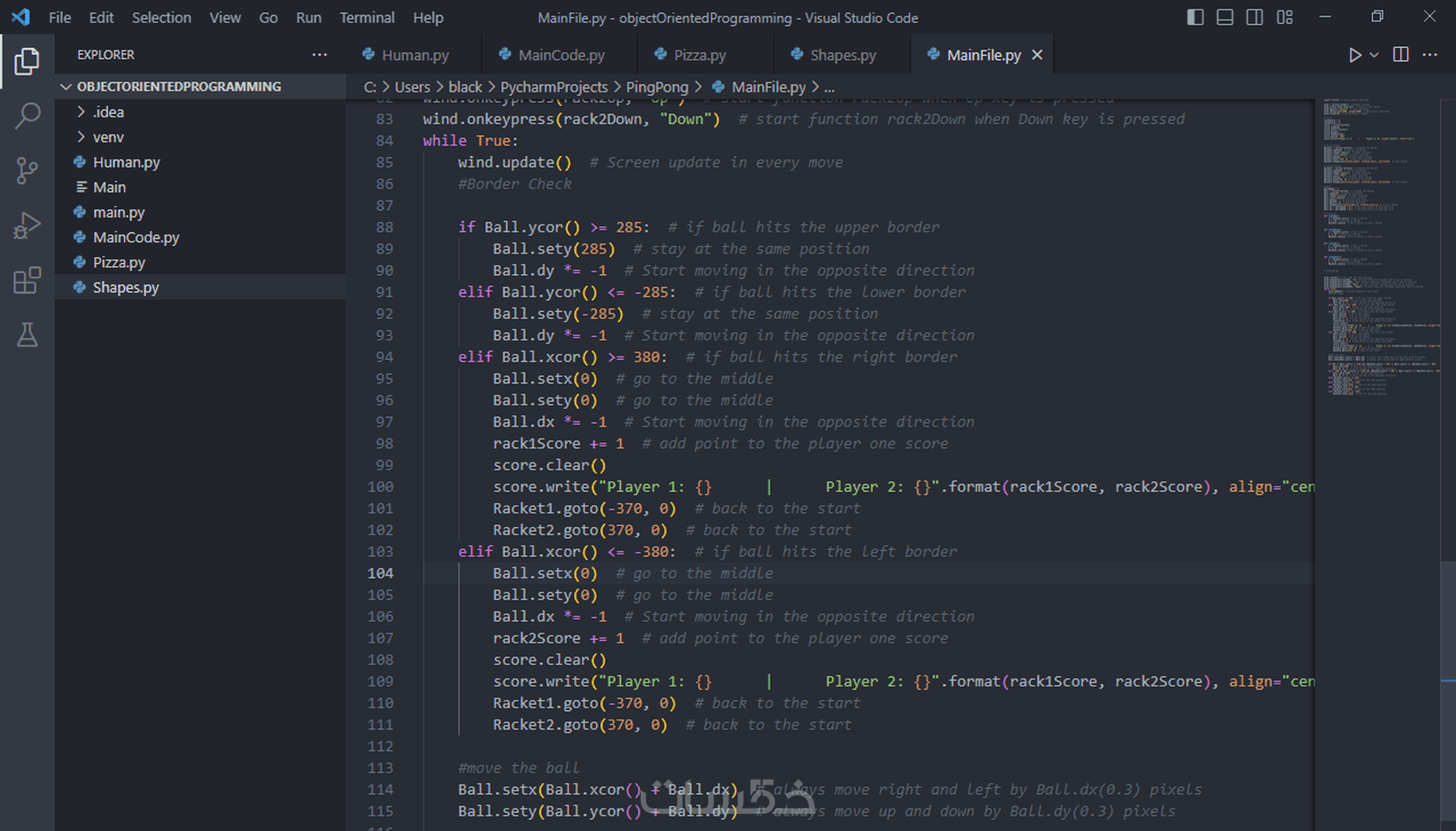Viewport: 1456px width, 831px height.
Task: Click the '#move the ball' comment line
Action: click(518, 768)
